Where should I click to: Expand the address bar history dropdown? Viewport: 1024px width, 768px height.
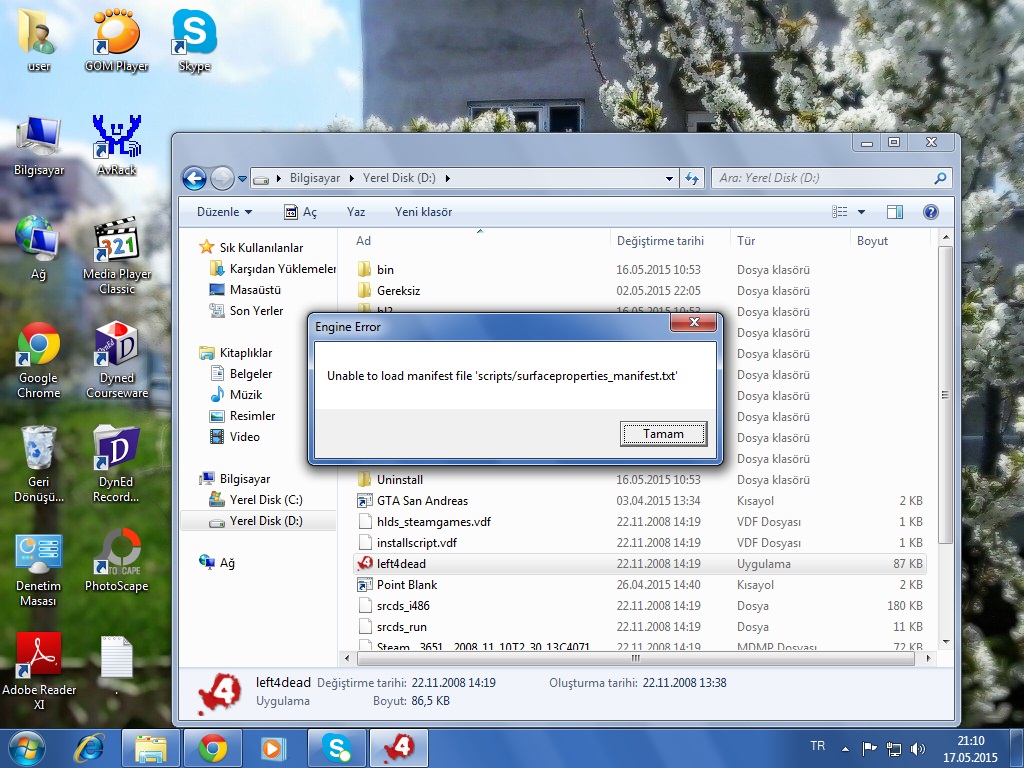pyautogui.click(x=669, y=178)
